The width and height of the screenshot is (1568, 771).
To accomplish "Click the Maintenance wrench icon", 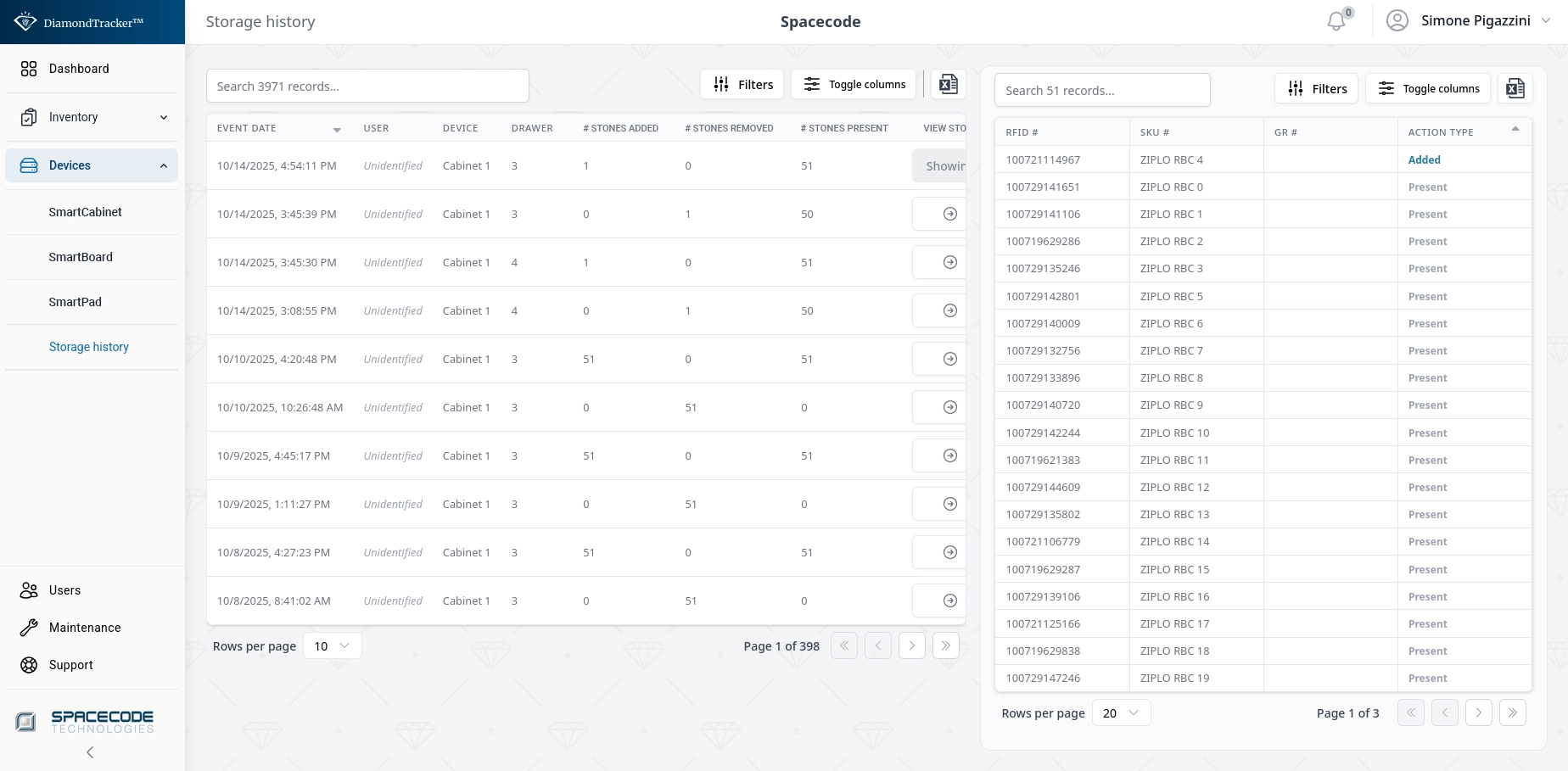I will [28, 628].
